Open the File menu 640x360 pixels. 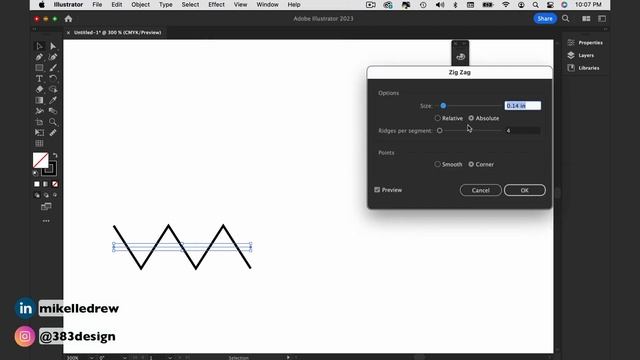pyautogui.click(x=97, y=4)
